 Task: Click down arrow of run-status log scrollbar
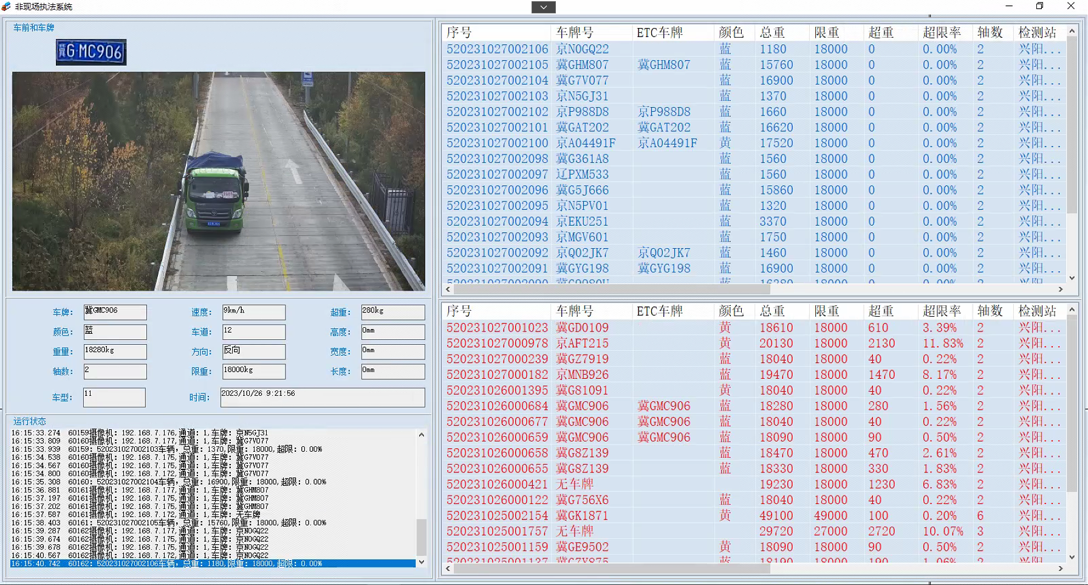click(421, 562)
